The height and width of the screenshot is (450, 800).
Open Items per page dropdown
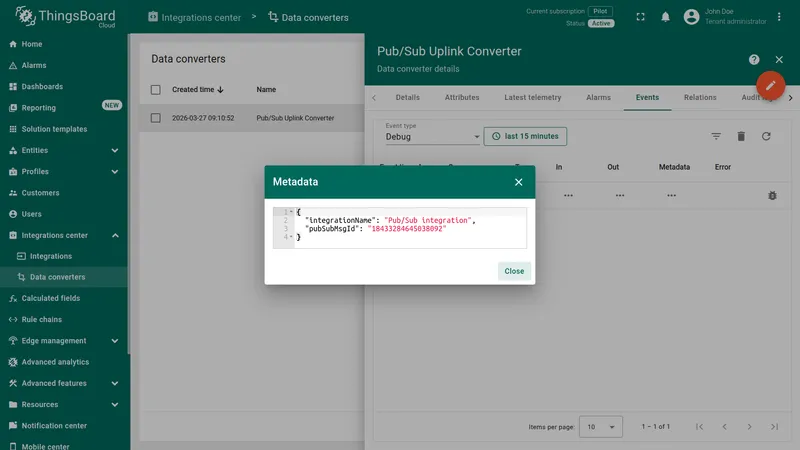[x=601, y=427]
